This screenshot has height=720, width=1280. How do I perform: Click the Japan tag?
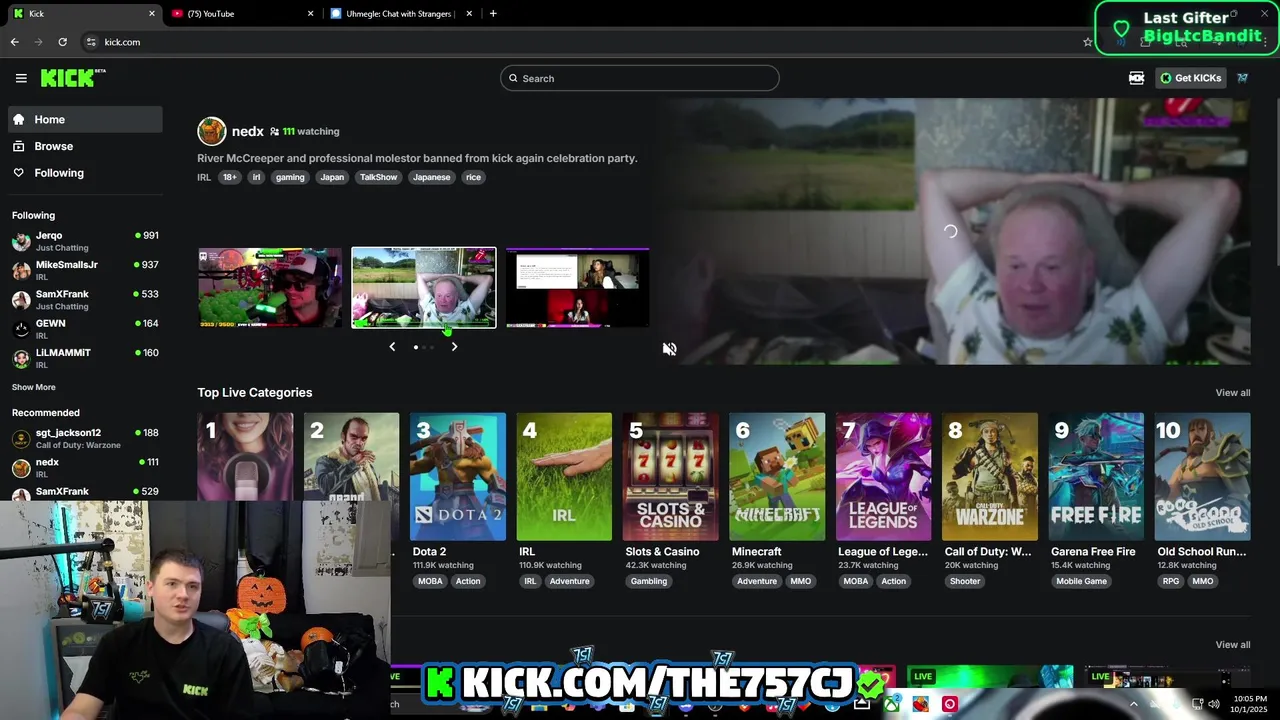[x=332, y=177]
